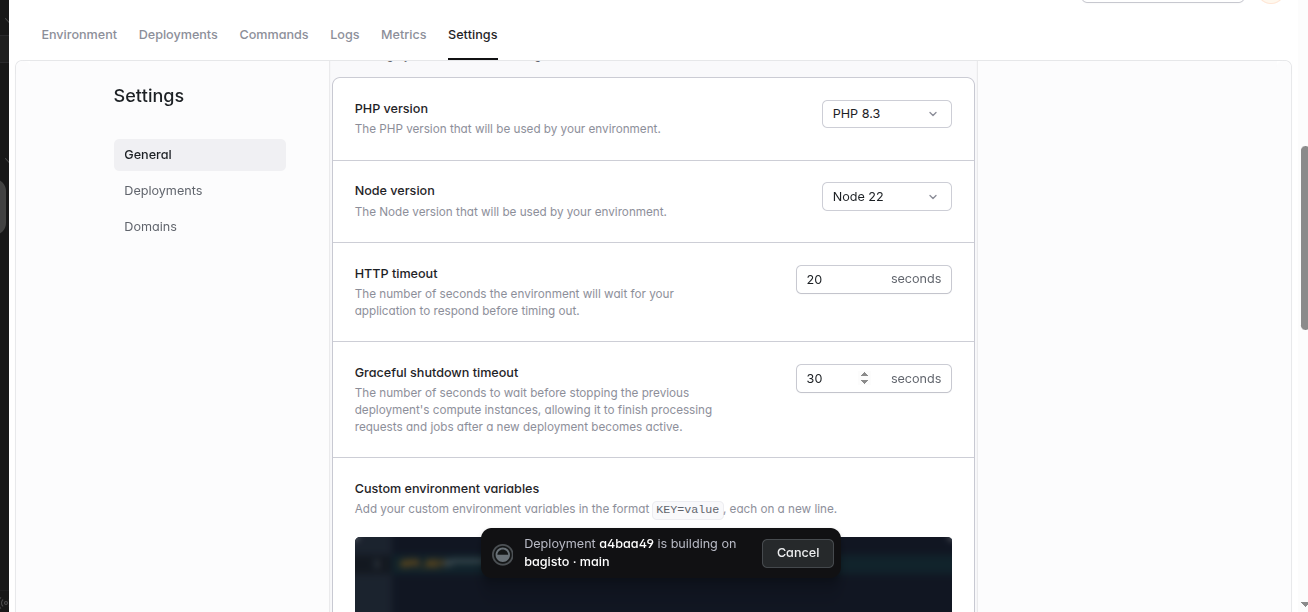Screen dimensions: 1308x612
Task: View the Logs tab
Action: 345,35
